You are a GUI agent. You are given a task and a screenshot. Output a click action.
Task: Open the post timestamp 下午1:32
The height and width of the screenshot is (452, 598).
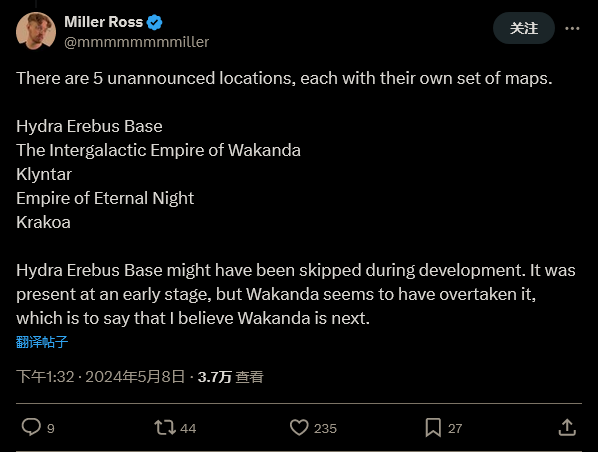coord(45,377)
